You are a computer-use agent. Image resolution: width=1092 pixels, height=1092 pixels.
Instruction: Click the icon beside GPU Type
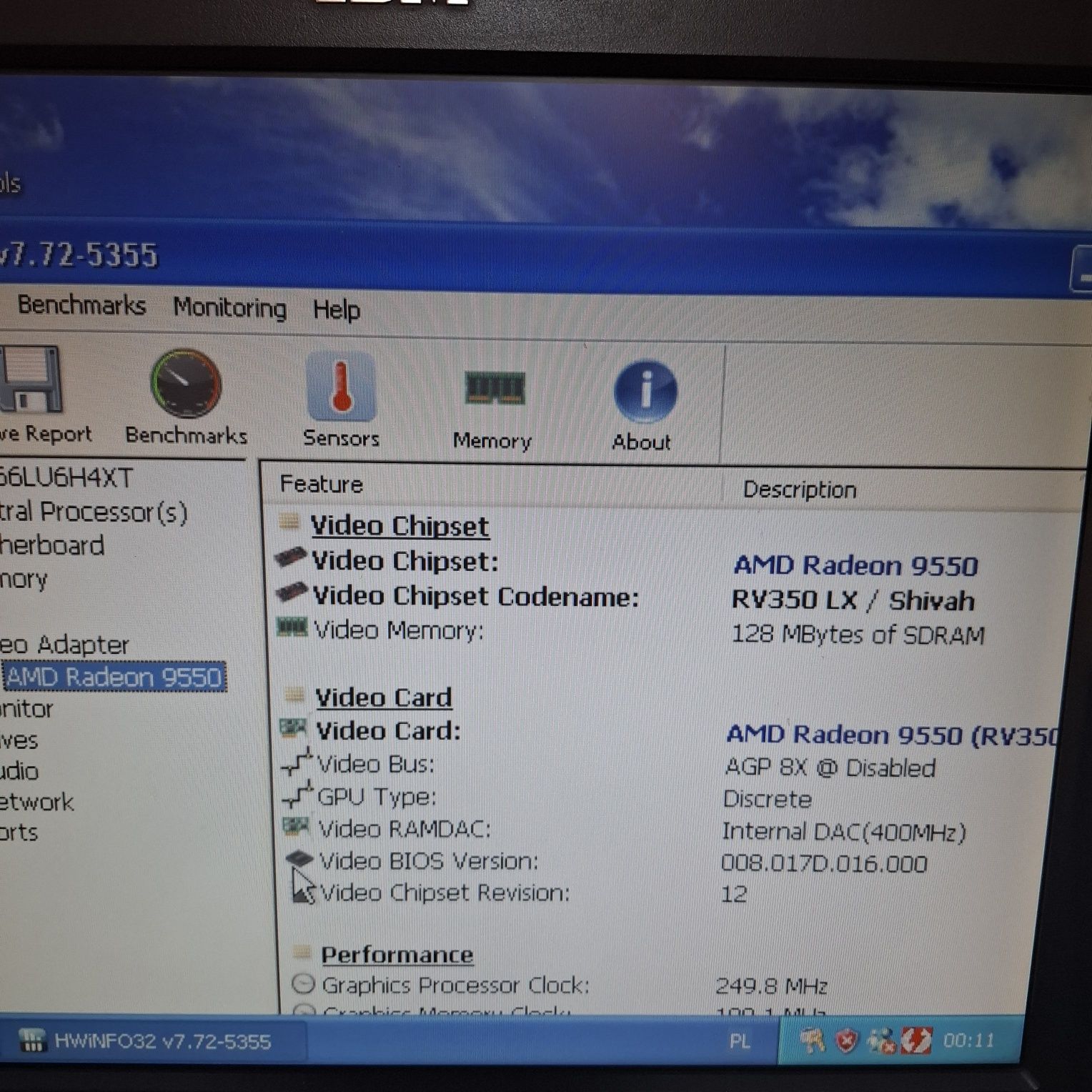point(298,795)
